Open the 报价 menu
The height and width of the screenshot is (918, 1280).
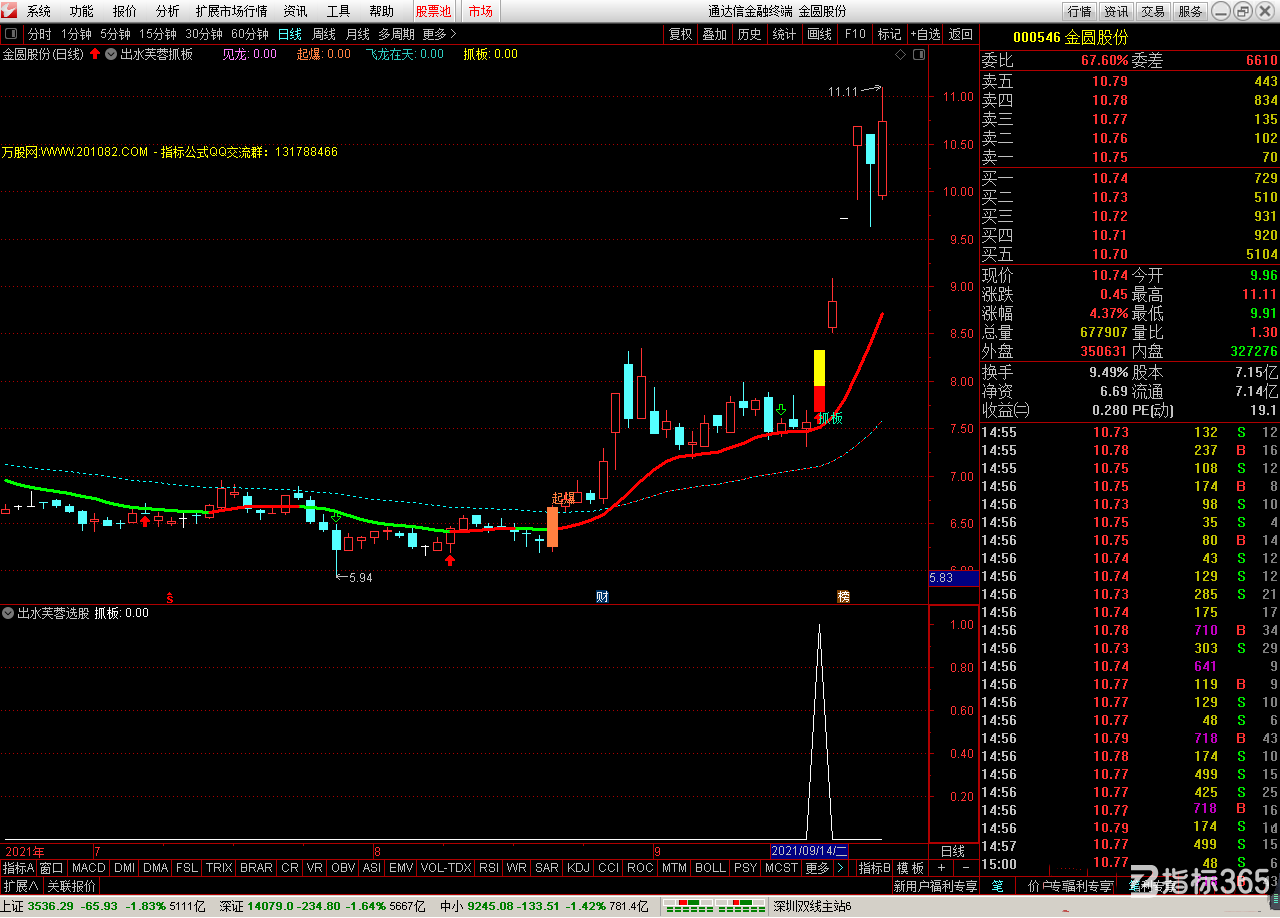(x=124, y=11)
